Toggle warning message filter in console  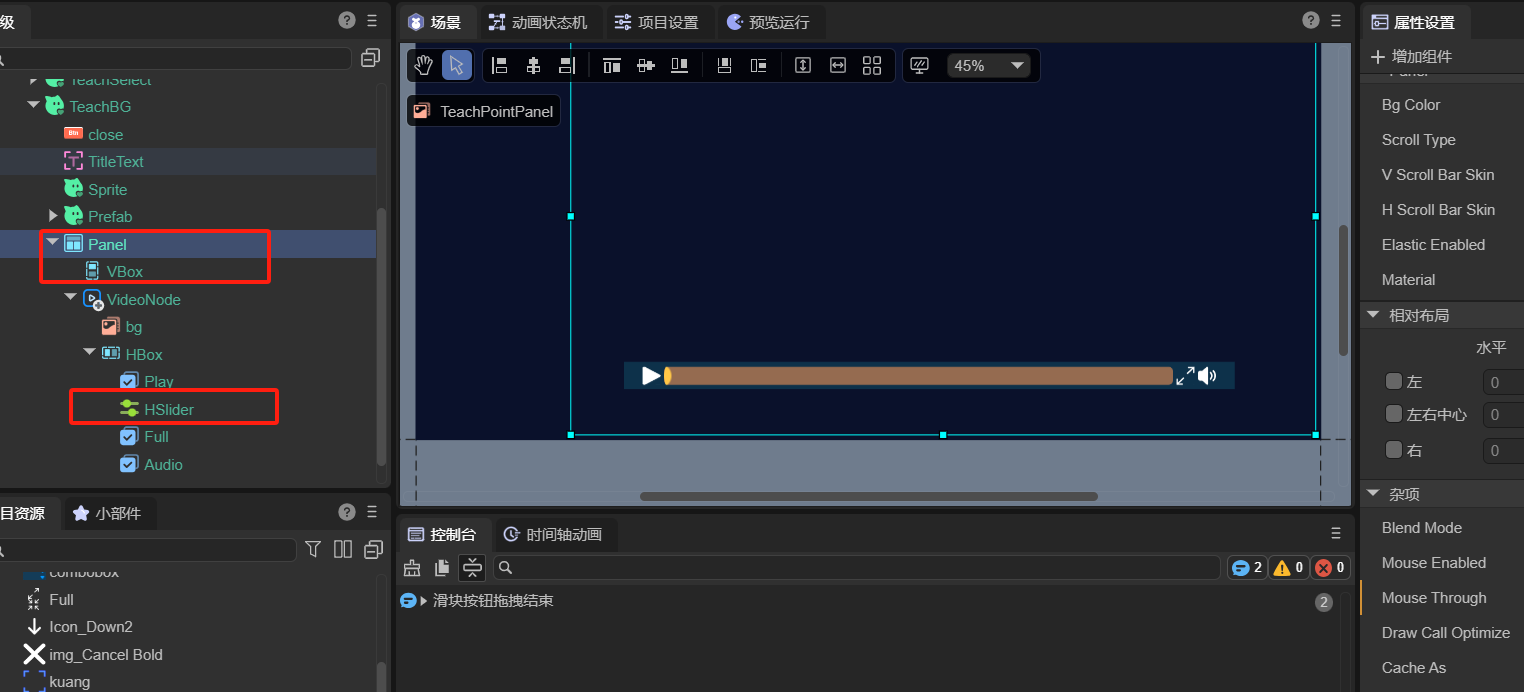click(x=1288, y=568)
